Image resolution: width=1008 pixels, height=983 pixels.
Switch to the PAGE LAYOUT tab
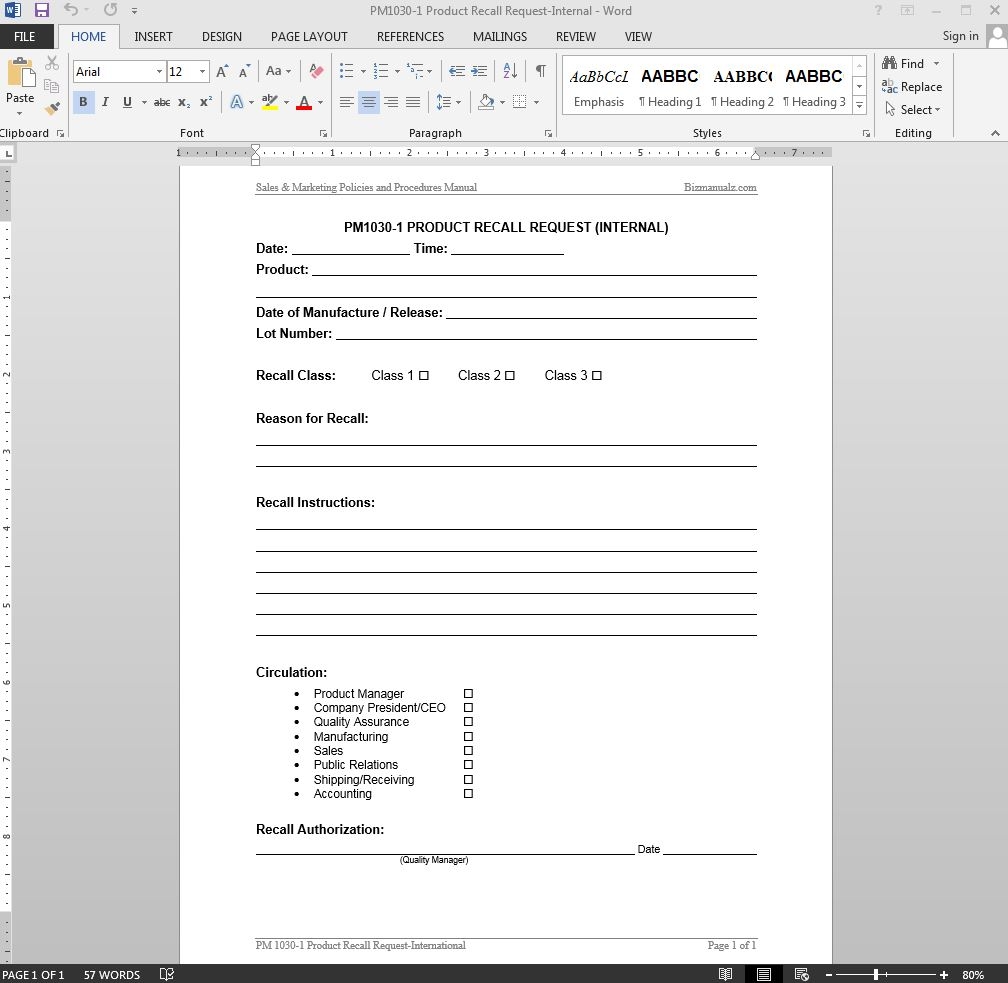coord(309,36)
